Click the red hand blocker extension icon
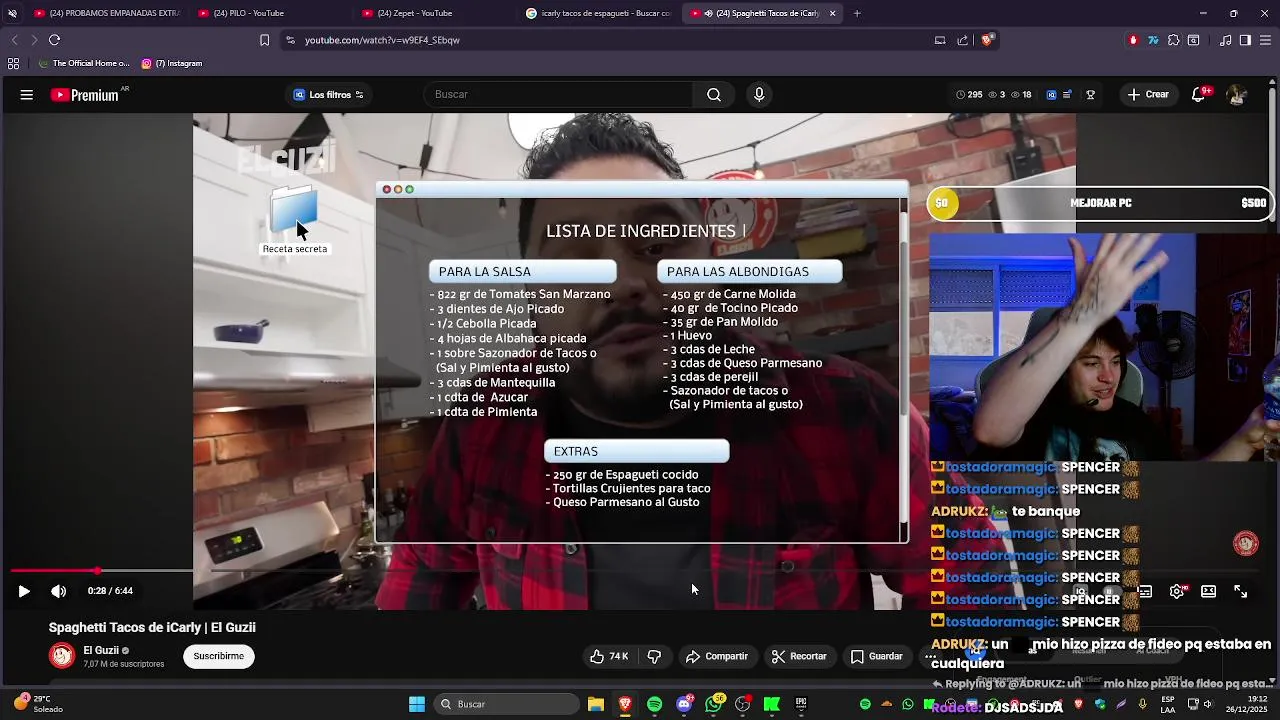Screen dimensions: 1280x720 coord(1133,40)
